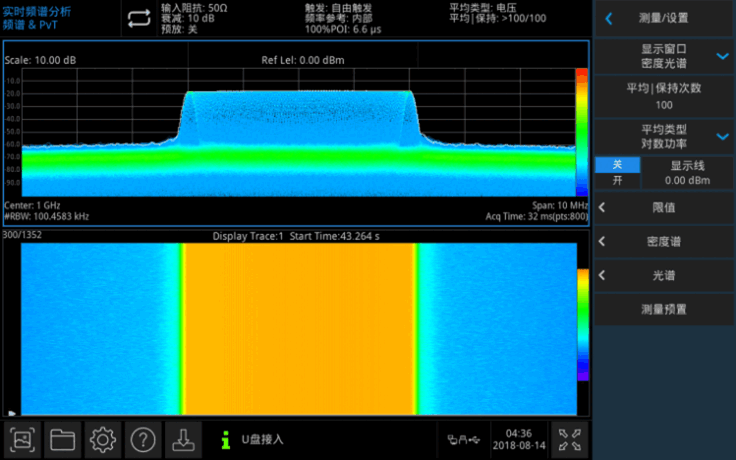Click the Ref Lel: 0.00 dBm label
The height and width of the screenshot is (460, 736).
[x=303, y=60]
